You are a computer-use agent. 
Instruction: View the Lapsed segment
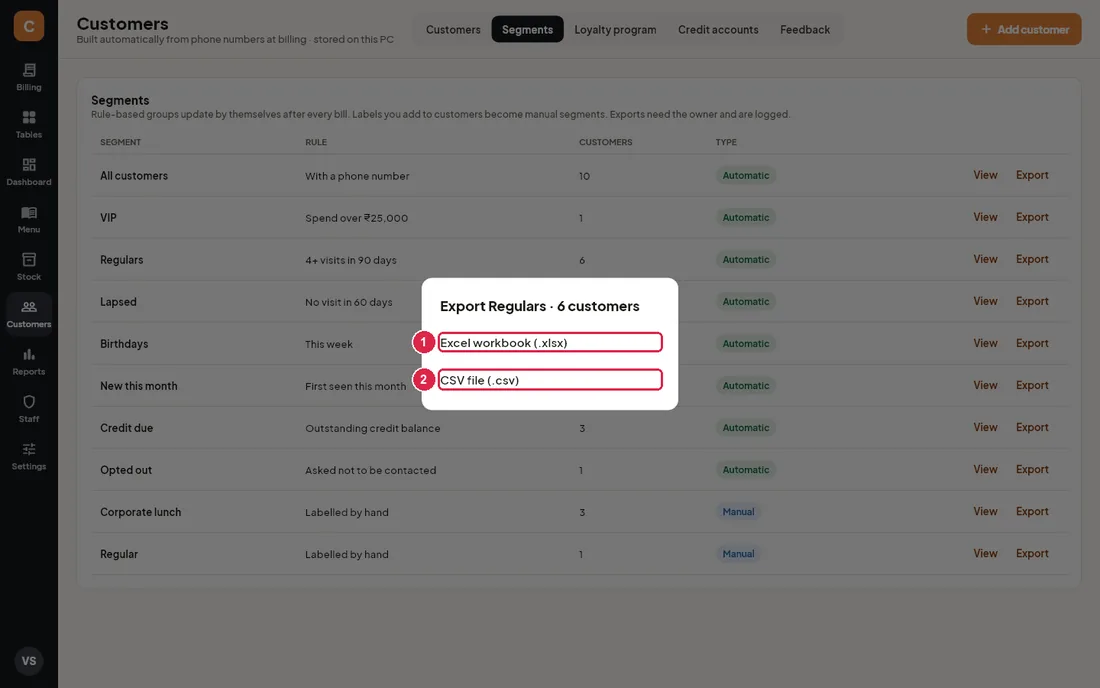point(985,302)
